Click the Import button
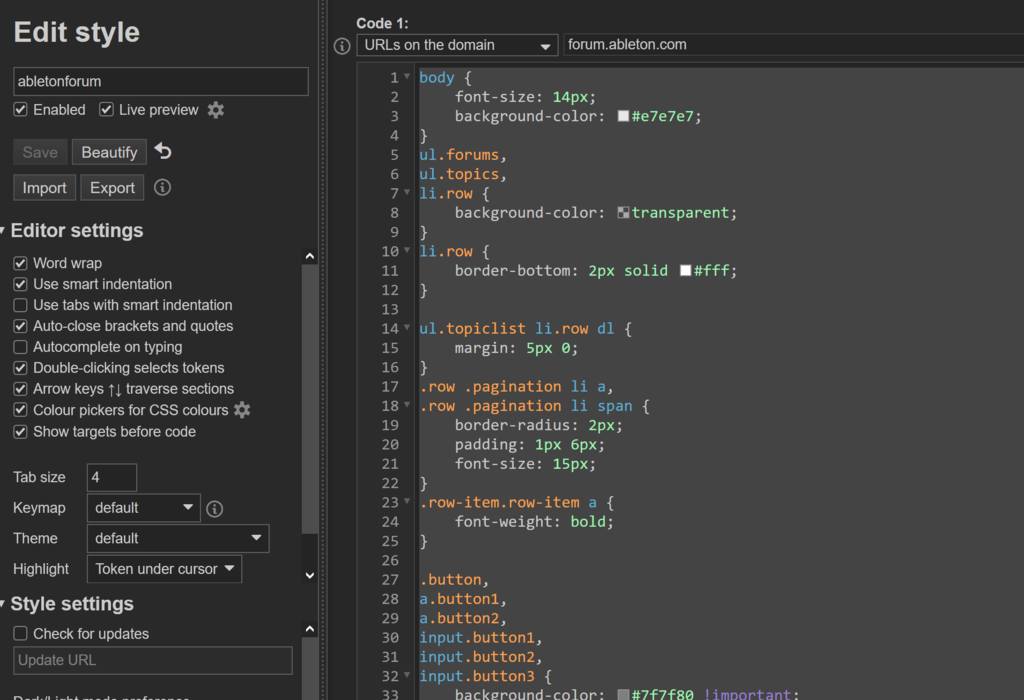 (44, 188)
